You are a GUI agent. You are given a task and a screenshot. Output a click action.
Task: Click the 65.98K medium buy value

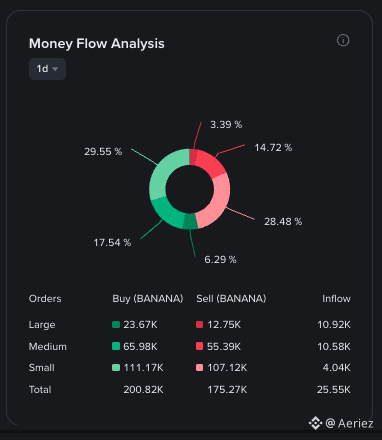(140, 347)
